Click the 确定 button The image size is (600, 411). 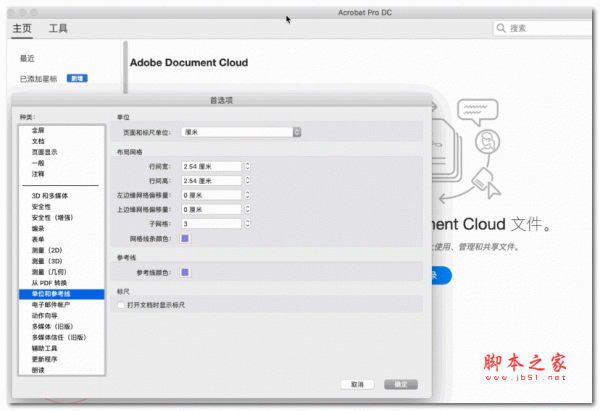tap(401, 385)
